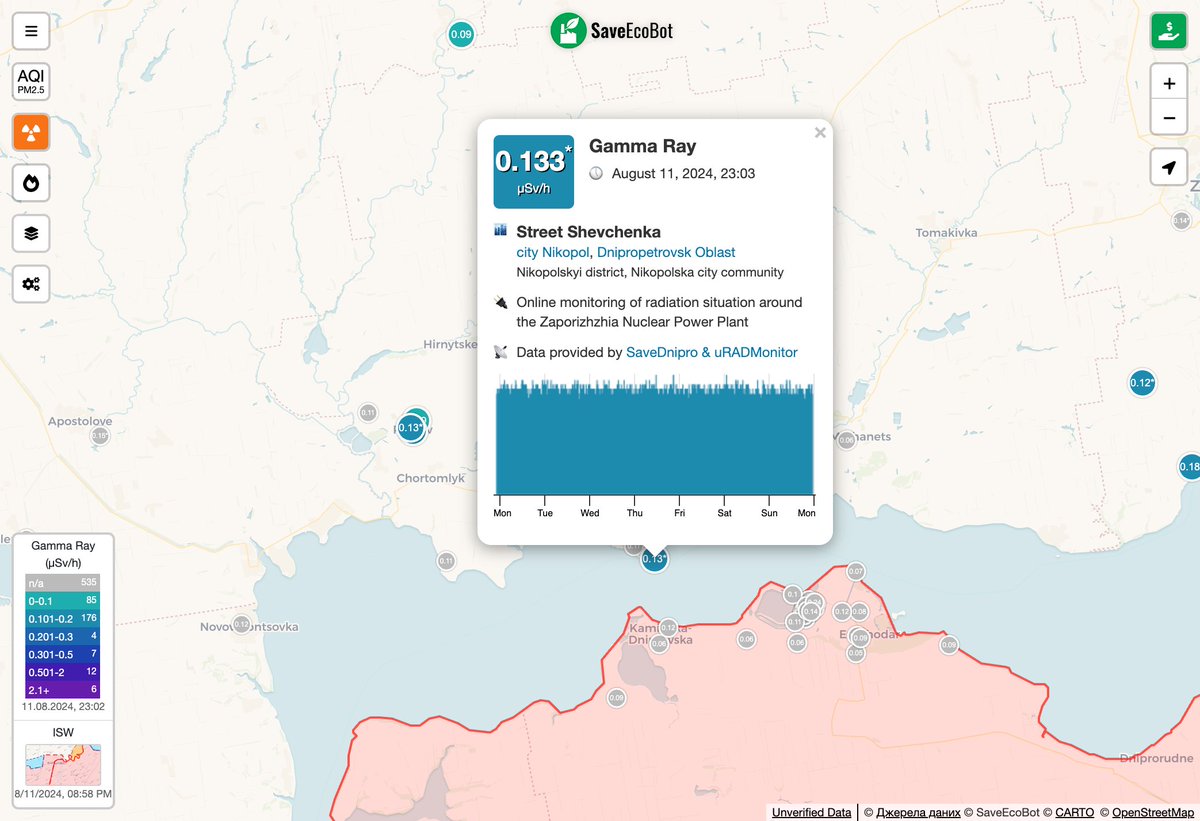Select the gray 0.07 station marker
The height and width of the screenshot is (821, 1200).
(x=856, y=572)
